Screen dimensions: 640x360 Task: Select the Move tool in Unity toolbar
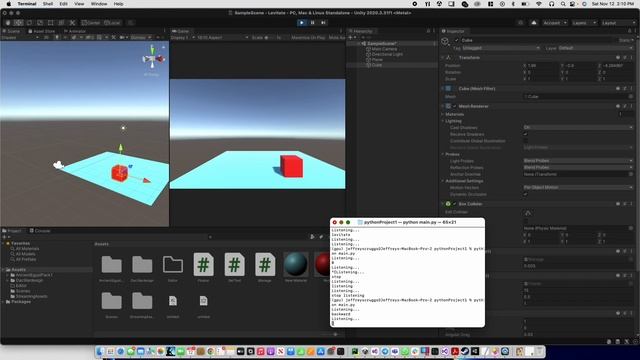pyautogui.click(x=18, y=23)
